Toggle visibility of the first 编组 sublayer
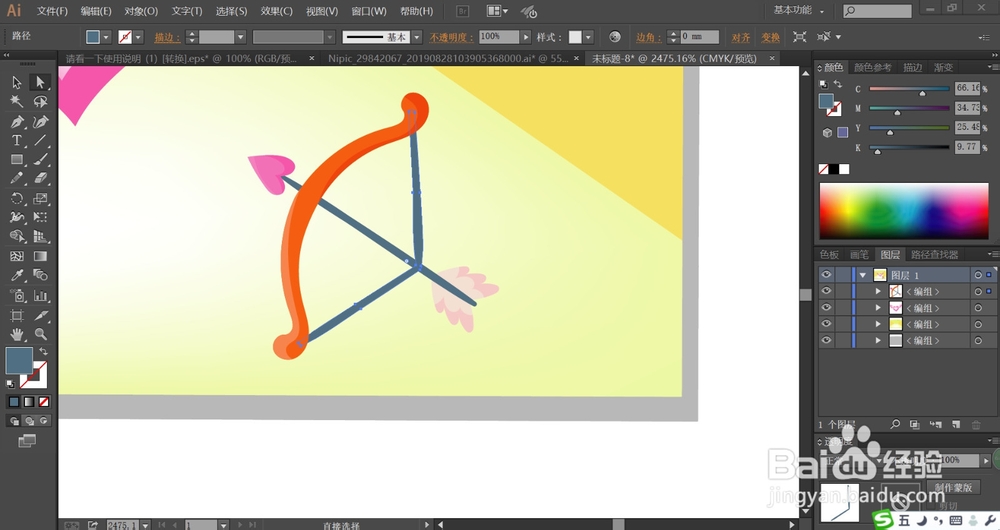Image resolution: width=1000 pixels, height=530 pixels. pyautogui.click(x=826, y=291)
